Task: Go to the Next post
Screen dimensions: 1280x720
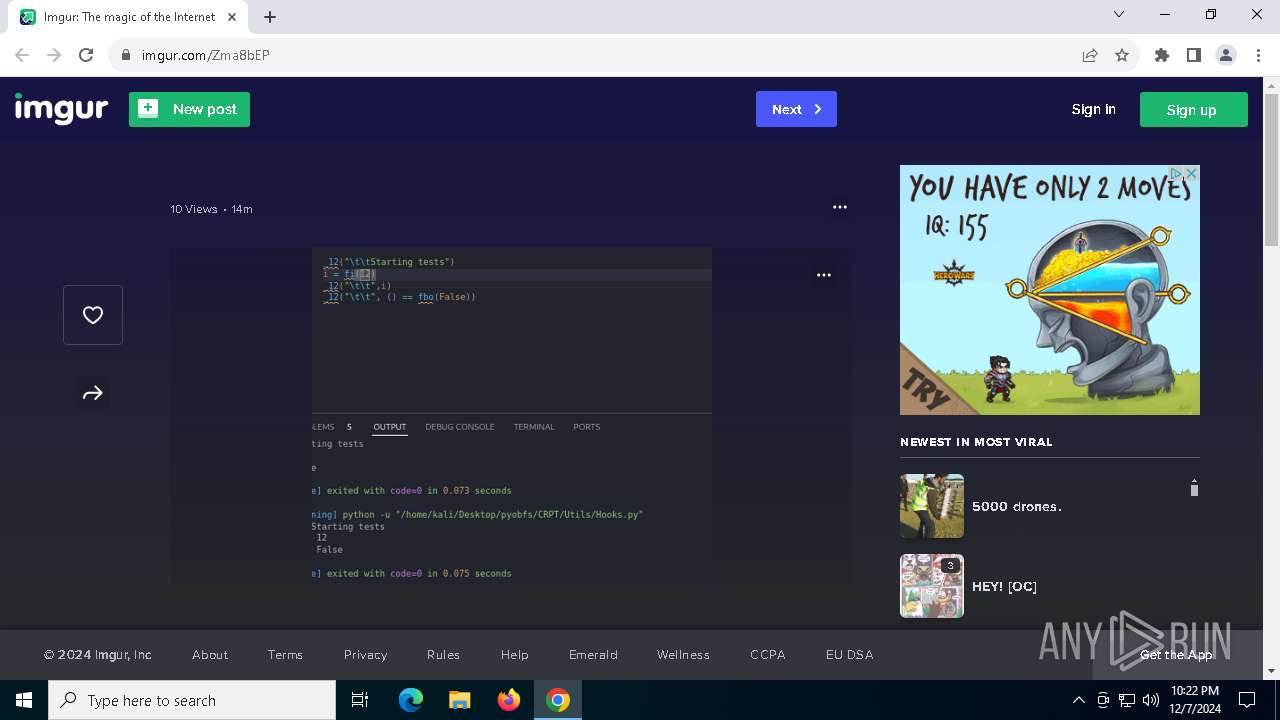Action: (796, 109)
